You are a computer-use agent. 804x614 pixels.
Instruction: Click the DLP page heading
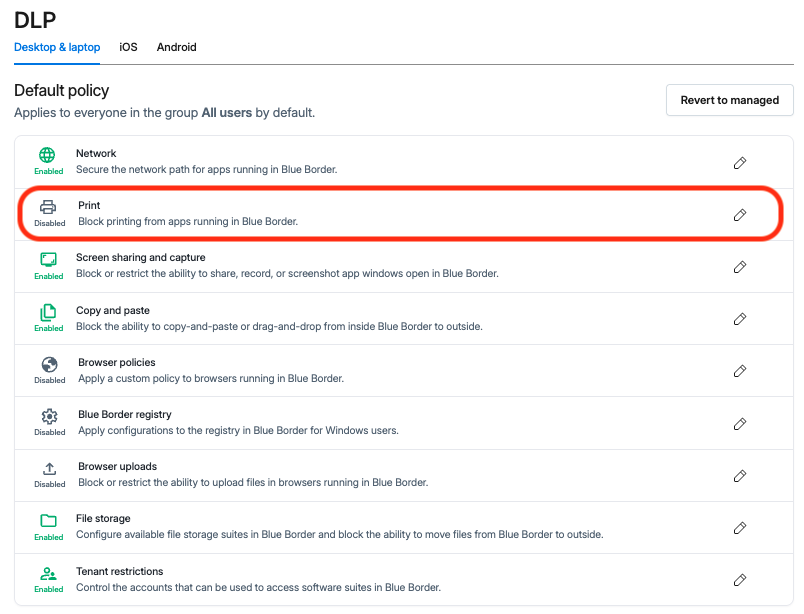tap(35, 20)
